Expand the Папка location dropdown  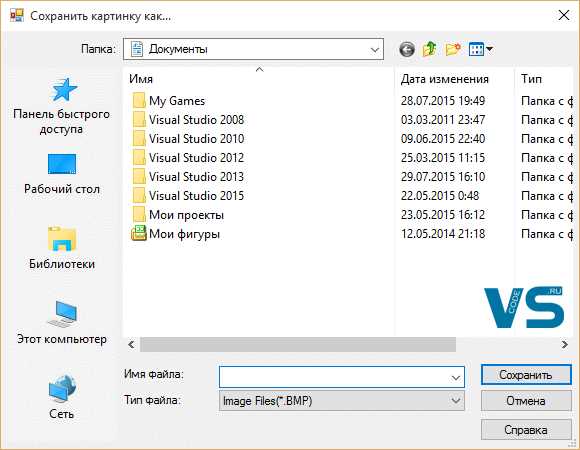[375, 50]
